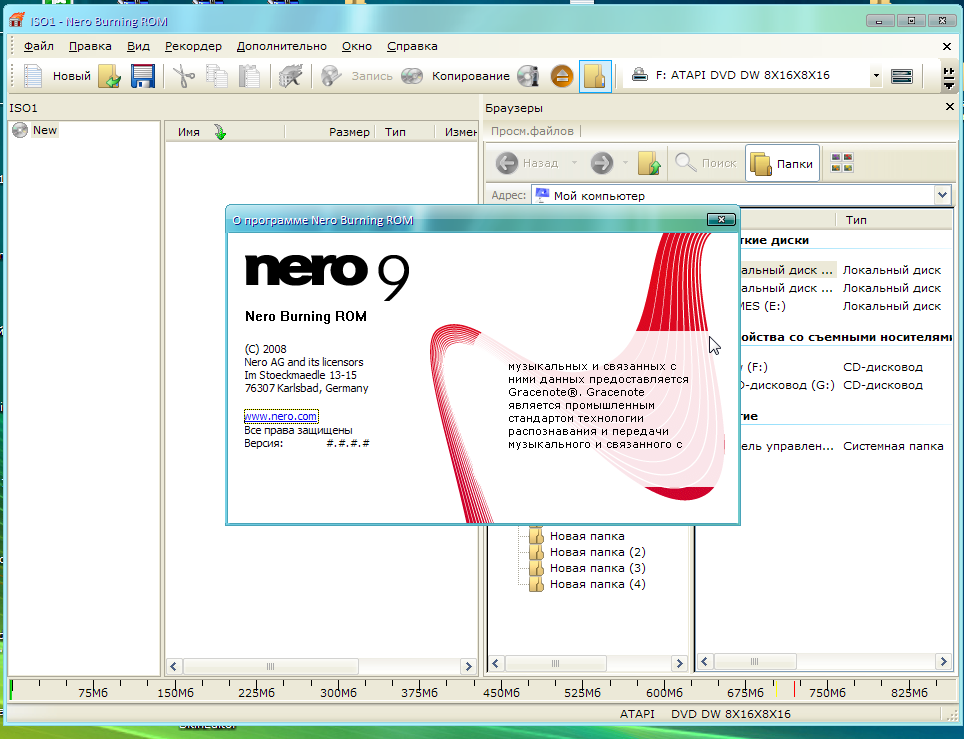
Task: Select folder Новая папка (4)
Action: tap(598, 584)
